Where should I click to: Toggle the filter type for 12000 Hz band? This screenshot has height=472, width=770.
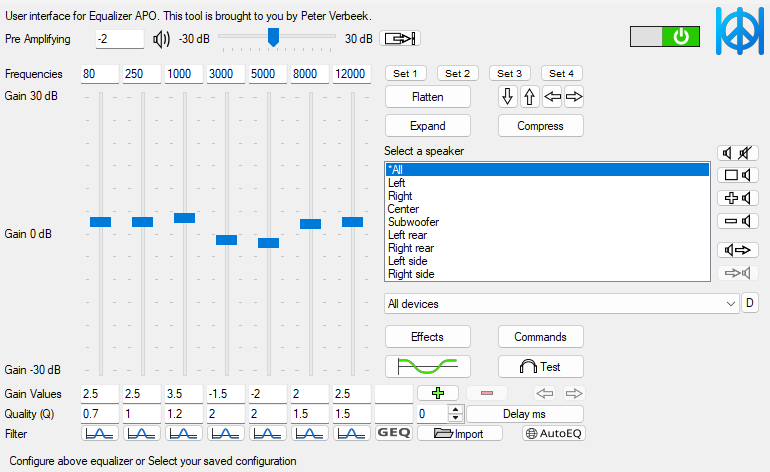tap(352, 433)
